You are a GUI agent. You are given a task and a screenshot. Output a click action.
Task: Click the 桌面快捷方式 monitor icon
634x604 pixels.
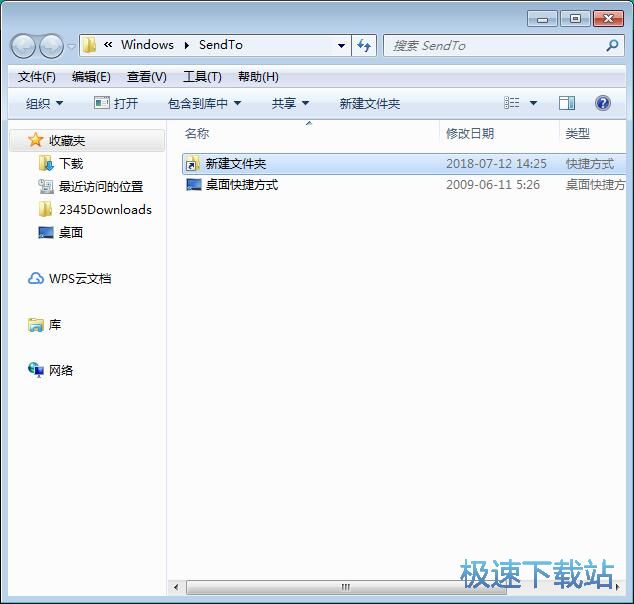click(x=194, y=185)
